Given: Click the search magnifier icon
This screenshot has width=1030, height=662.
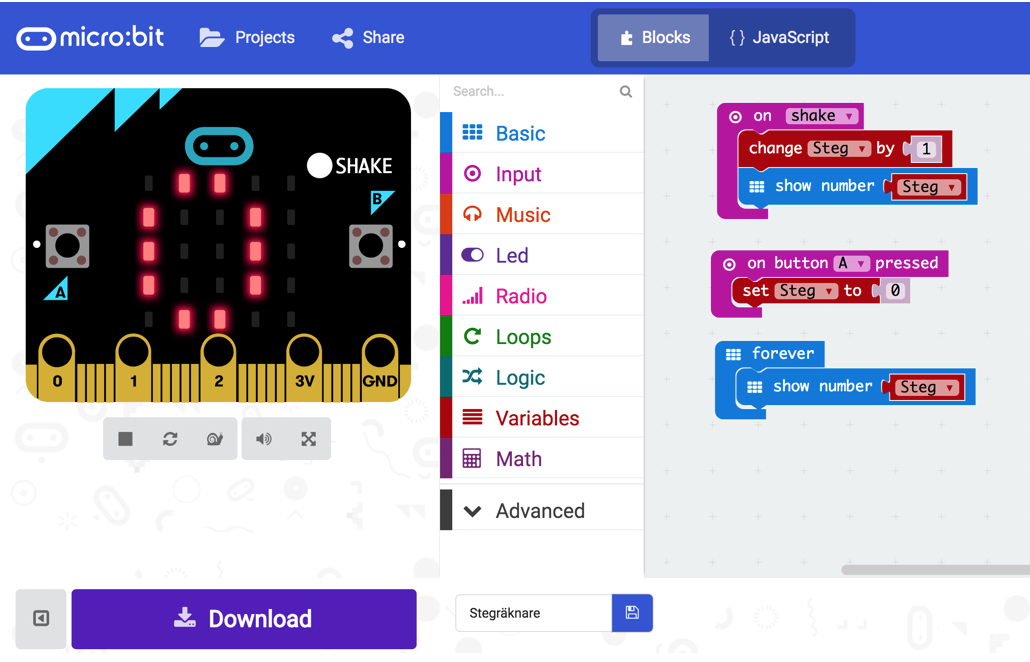Looking at the screenshot, I should [x=626, y=91].
